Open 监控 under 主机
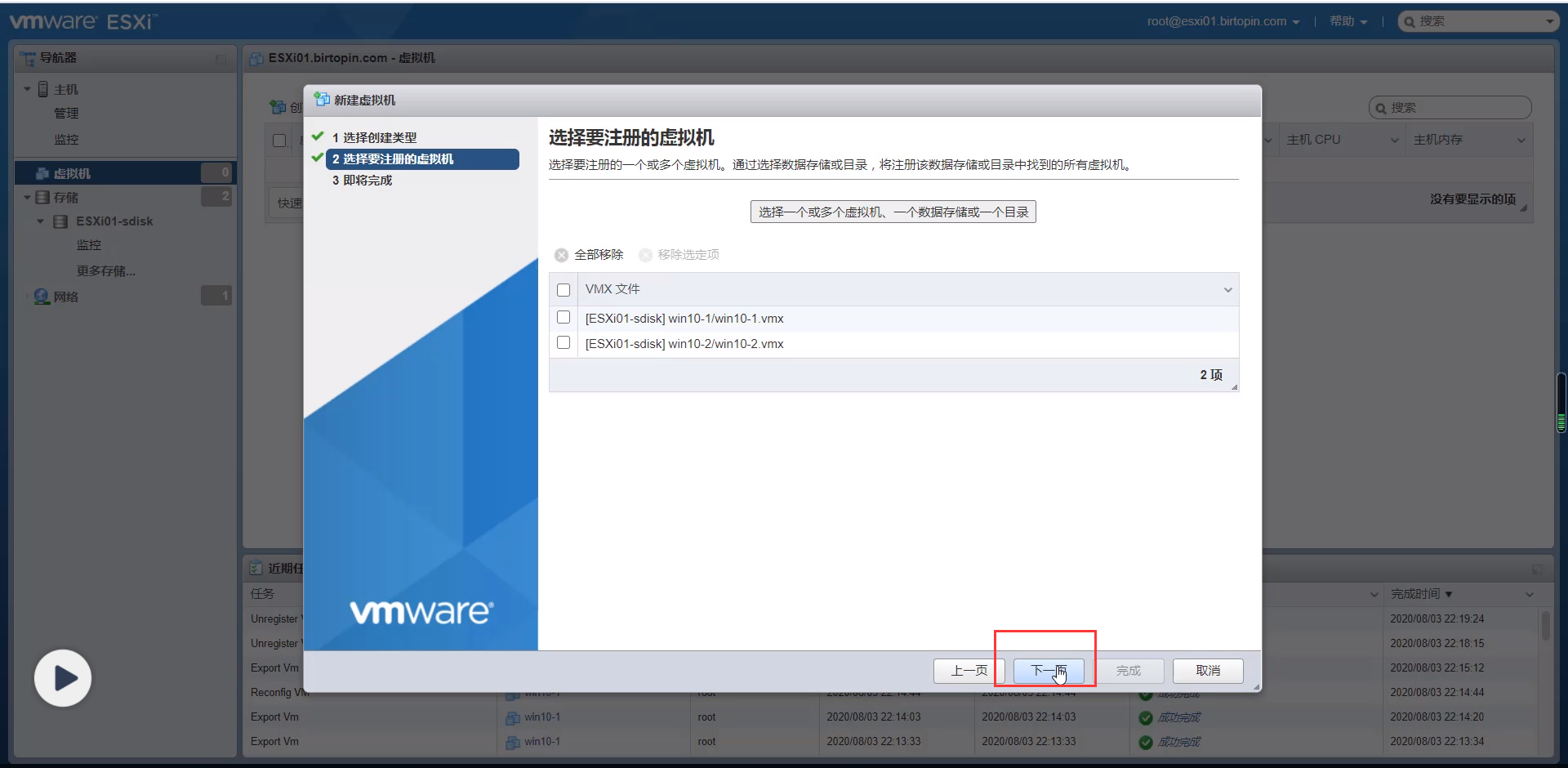 tap(66, 139)
